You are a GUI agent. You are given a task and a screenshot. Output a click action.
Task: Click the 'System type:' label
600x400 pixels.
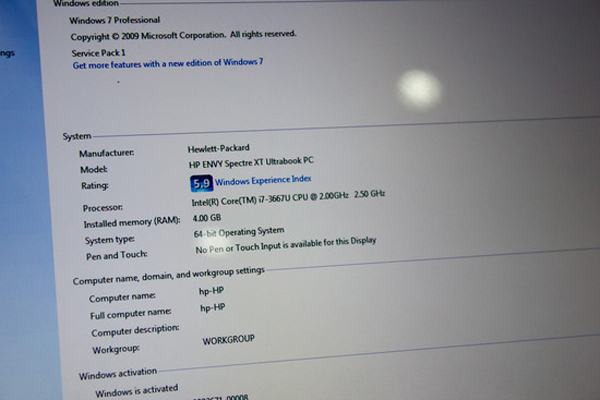pos(109,240)
